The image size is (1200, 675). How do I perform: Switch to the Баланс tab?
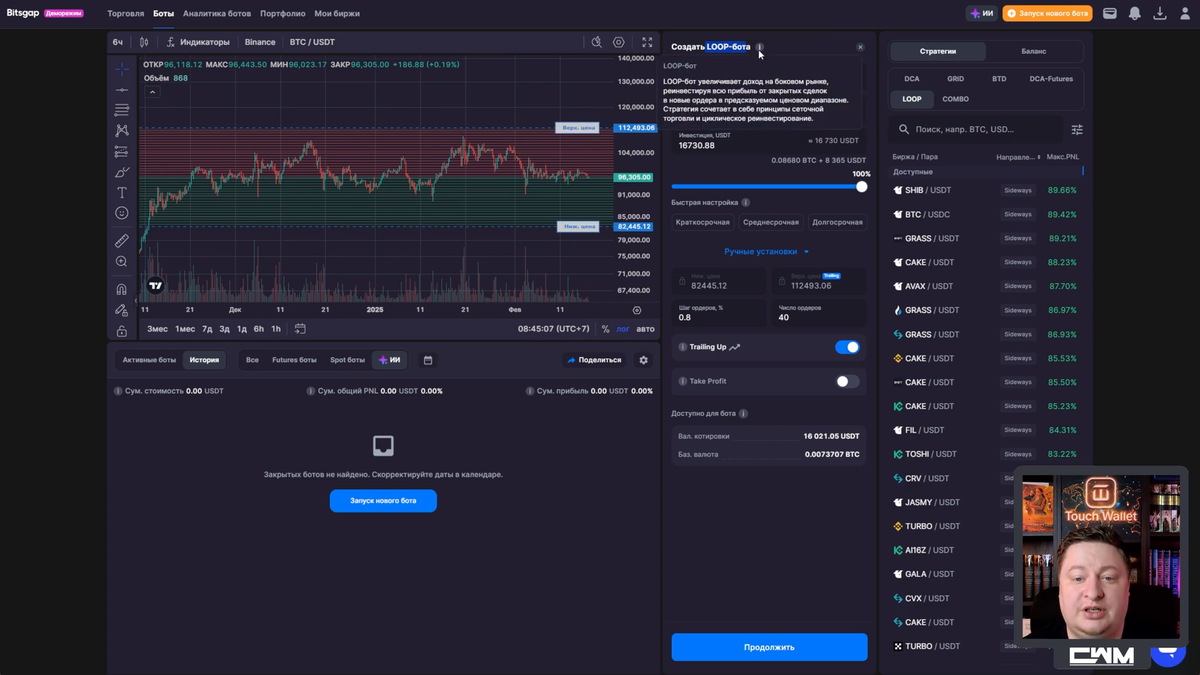point(1034,51)
